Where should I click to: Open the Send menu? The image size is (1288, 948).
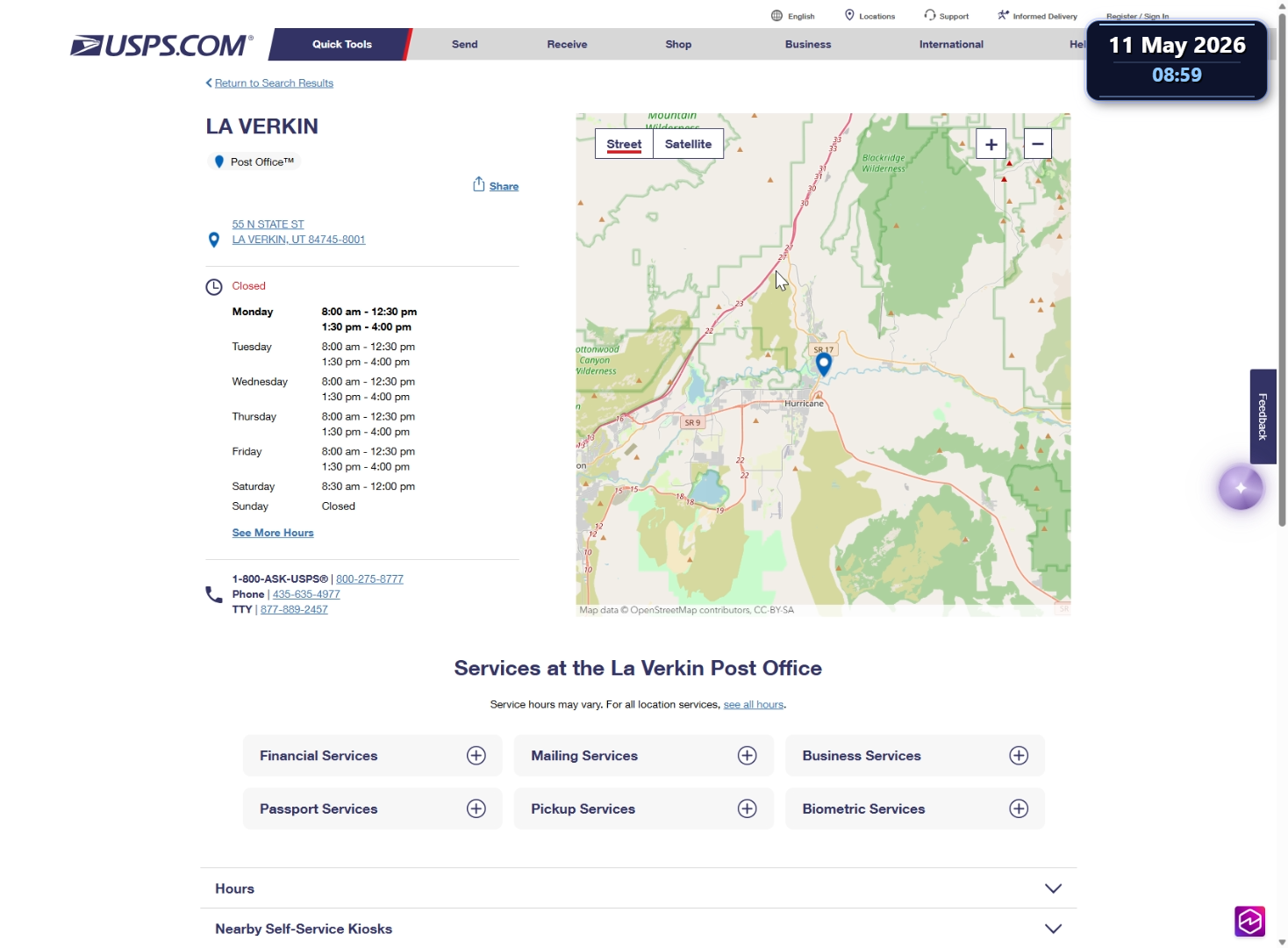465,45
